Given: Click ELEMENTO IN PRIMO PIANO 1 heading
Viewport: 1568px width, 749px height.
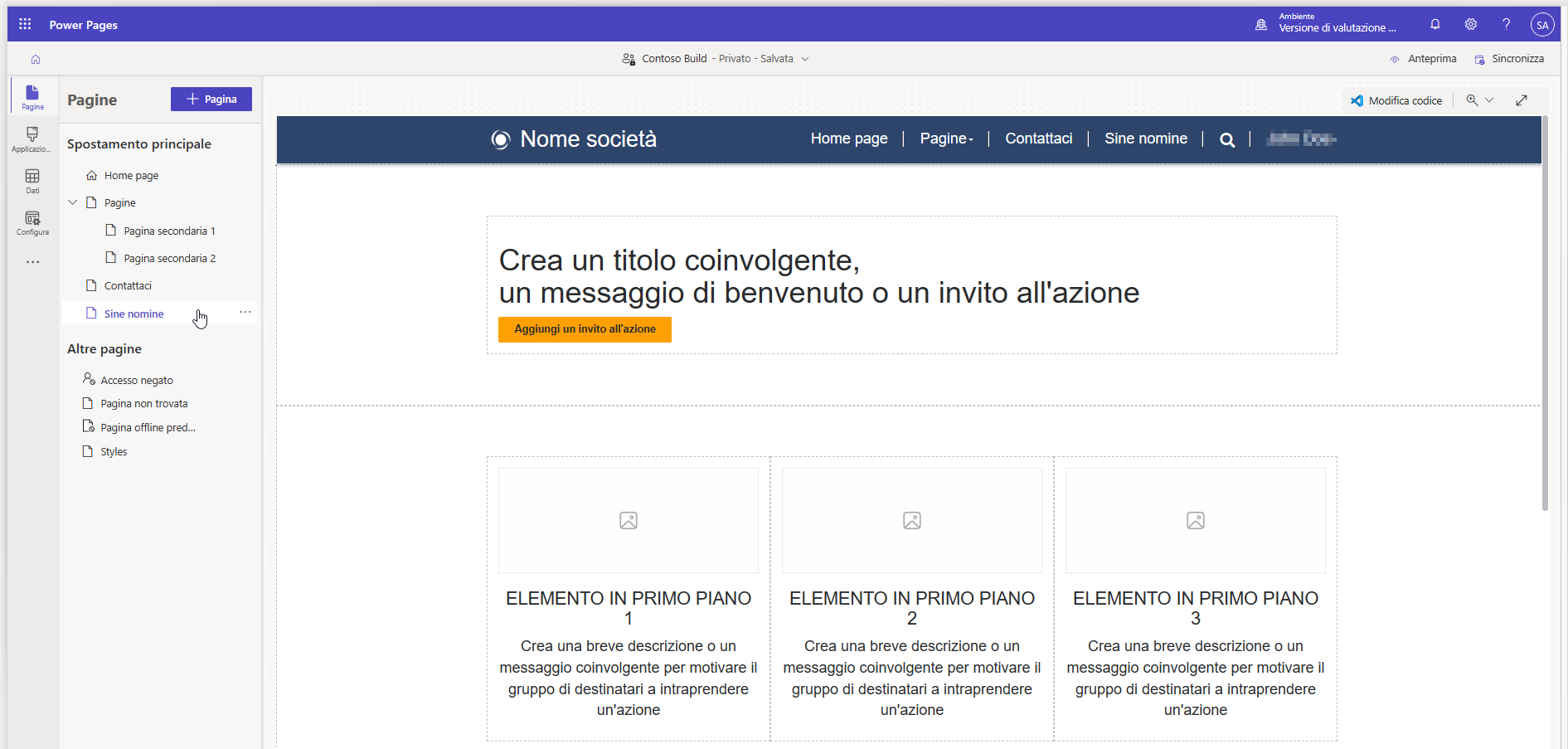Looking at the screenshot, I should pyautogui.click(x=629, y=608).
